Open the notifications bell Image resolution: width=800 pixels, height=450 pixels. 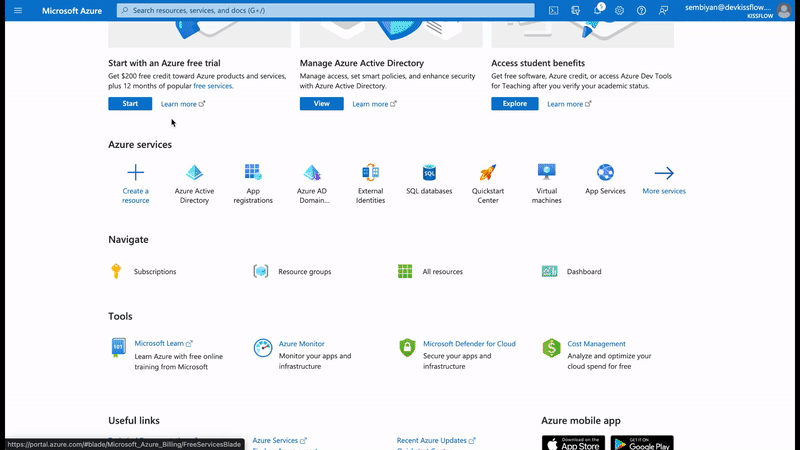pos(597,10)
